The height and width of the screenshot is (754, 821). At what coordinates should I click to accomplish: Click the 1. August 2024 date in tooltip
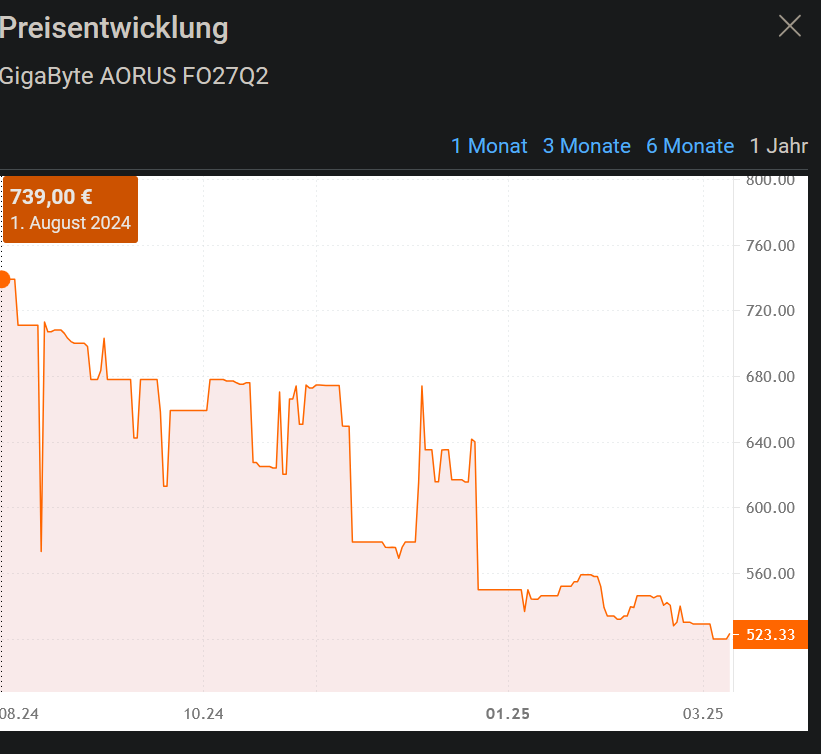pyautogui.click(x=70, y=223)
